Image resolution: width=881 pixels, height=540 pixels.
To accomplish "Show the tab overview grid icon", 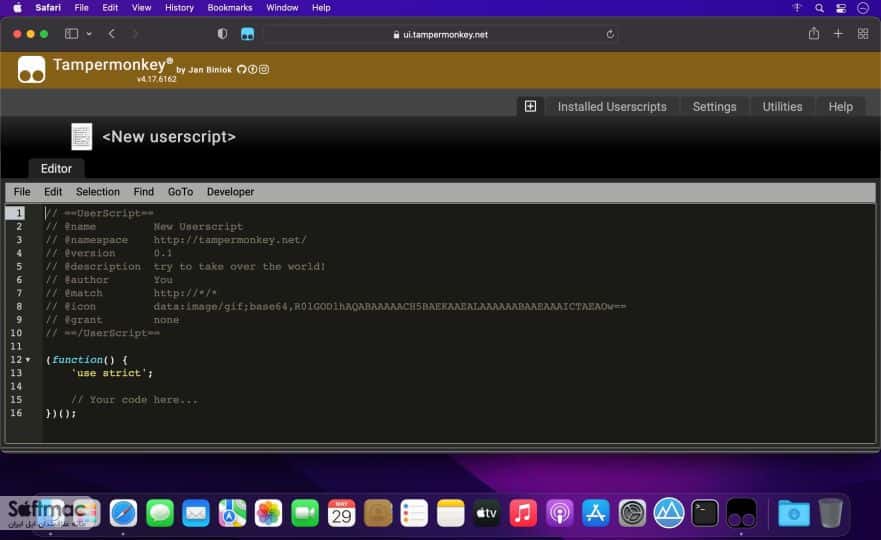I will (863, 34).
